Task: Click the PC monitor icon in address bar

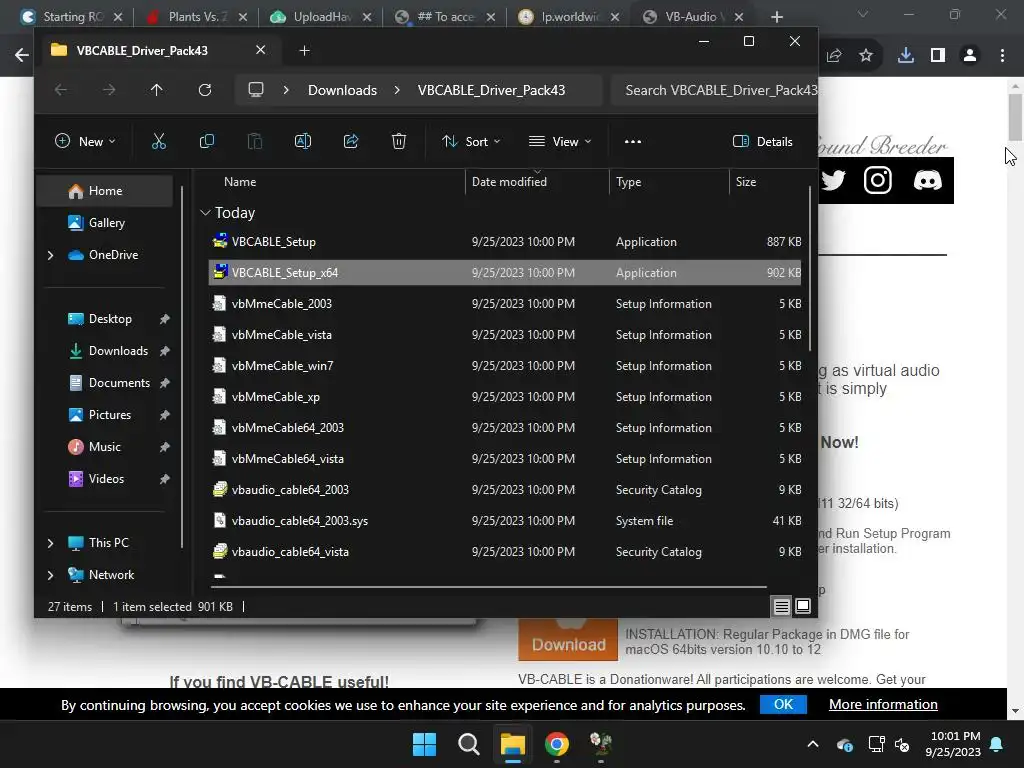Action: point(256,90)
